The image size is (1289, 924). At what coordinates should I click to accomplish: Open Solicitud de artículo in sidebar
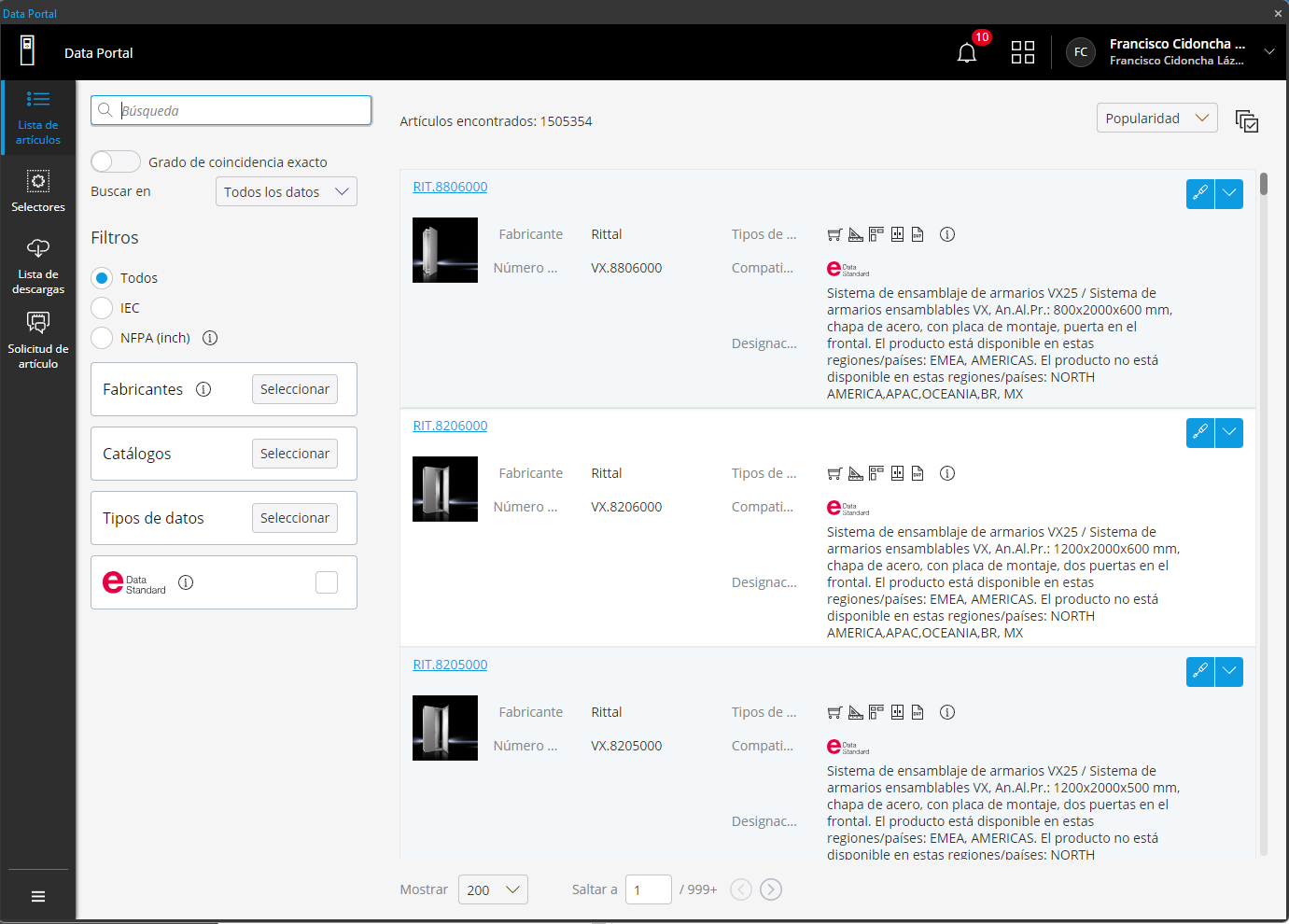(x=38, y=341)
